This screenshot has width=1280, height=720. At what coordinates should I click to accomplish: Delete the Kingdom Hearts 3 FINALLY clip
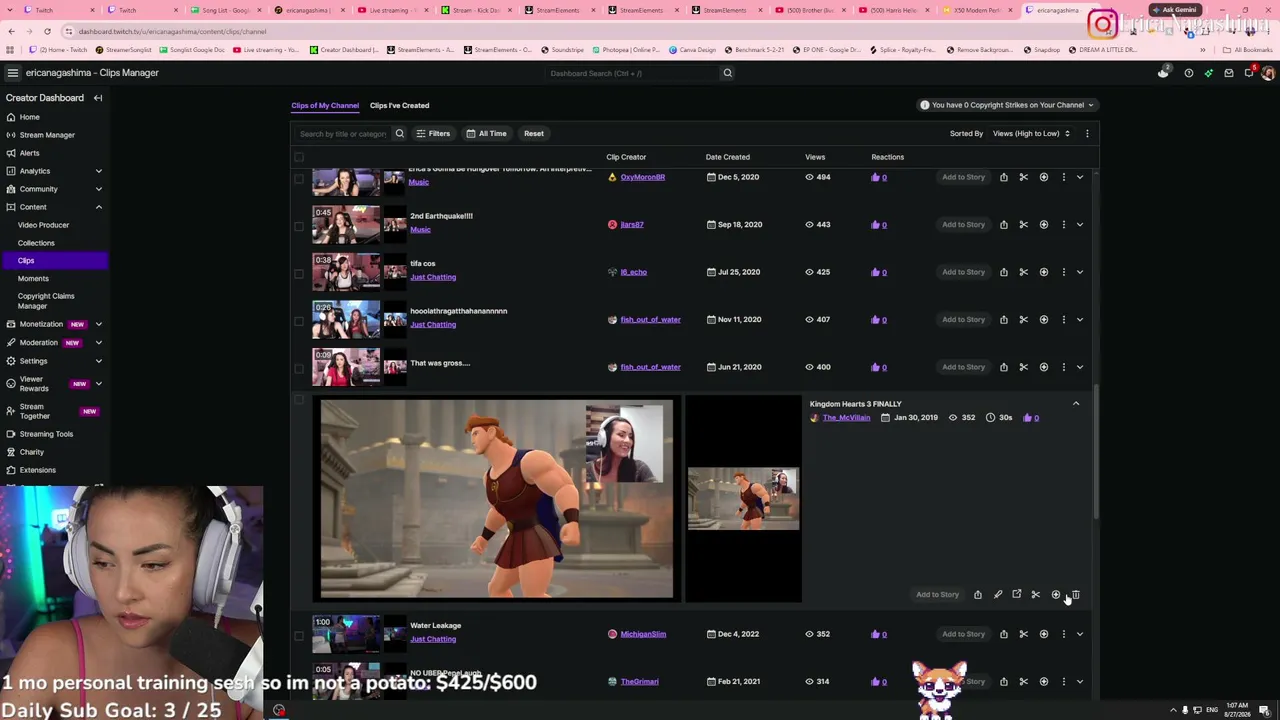(x=1075, y=595)
